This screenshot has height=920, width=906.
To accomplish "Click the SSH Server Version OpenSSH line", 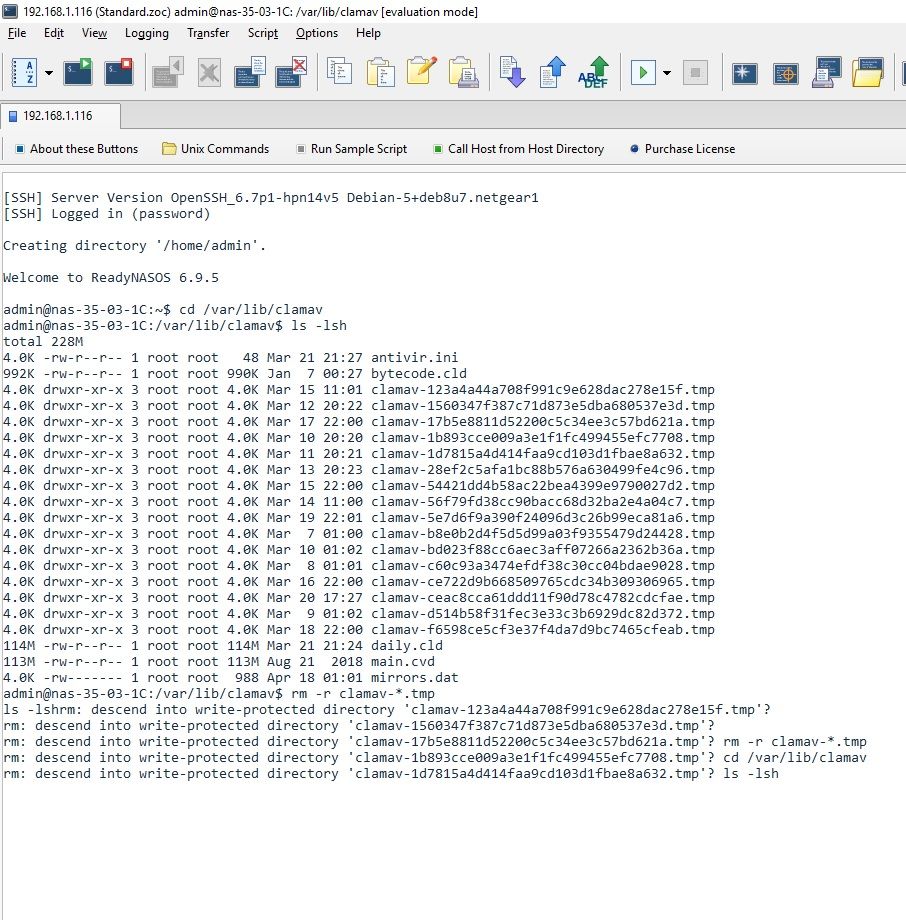I will click(271, 198).
